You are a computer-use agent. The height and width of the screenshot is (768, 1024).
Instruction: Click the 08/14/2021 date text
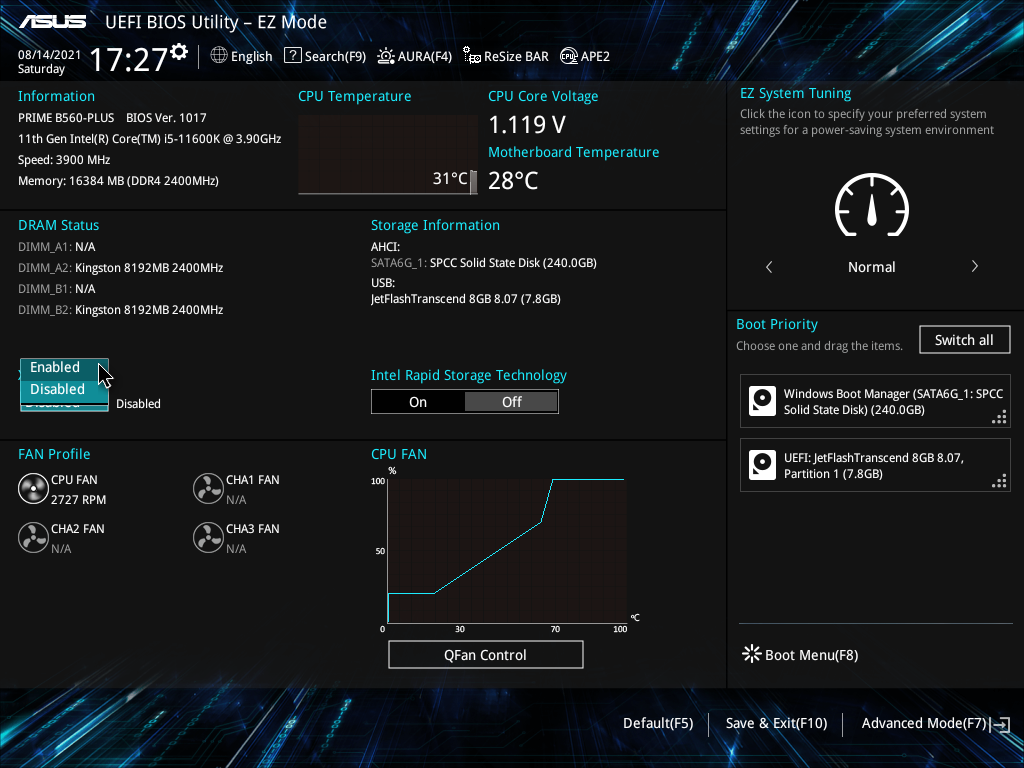(x=49, y=55)
